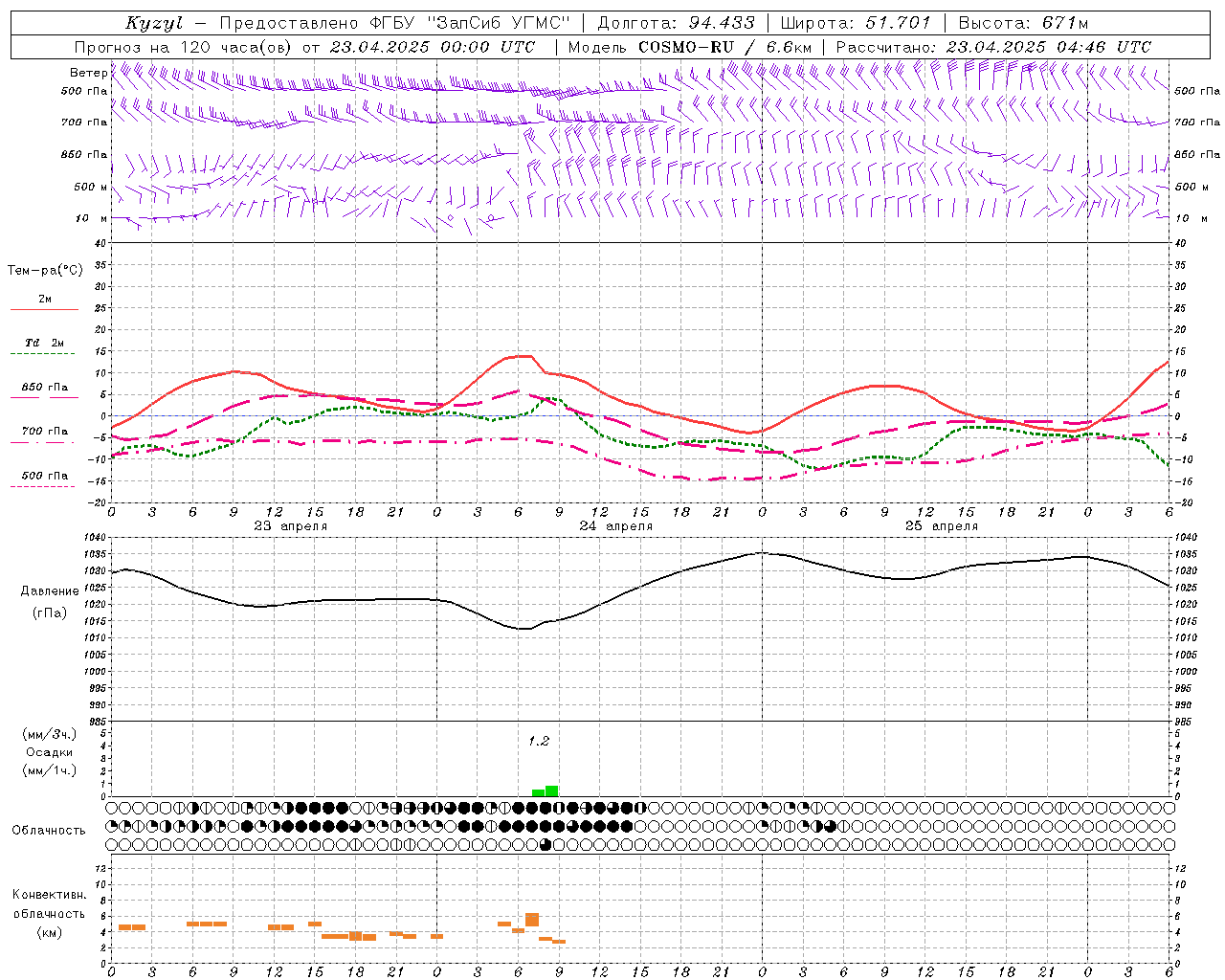1225x980 pixels.
Task: Click the "Конвективн." convective cloud label
Action: coord(50,895)
